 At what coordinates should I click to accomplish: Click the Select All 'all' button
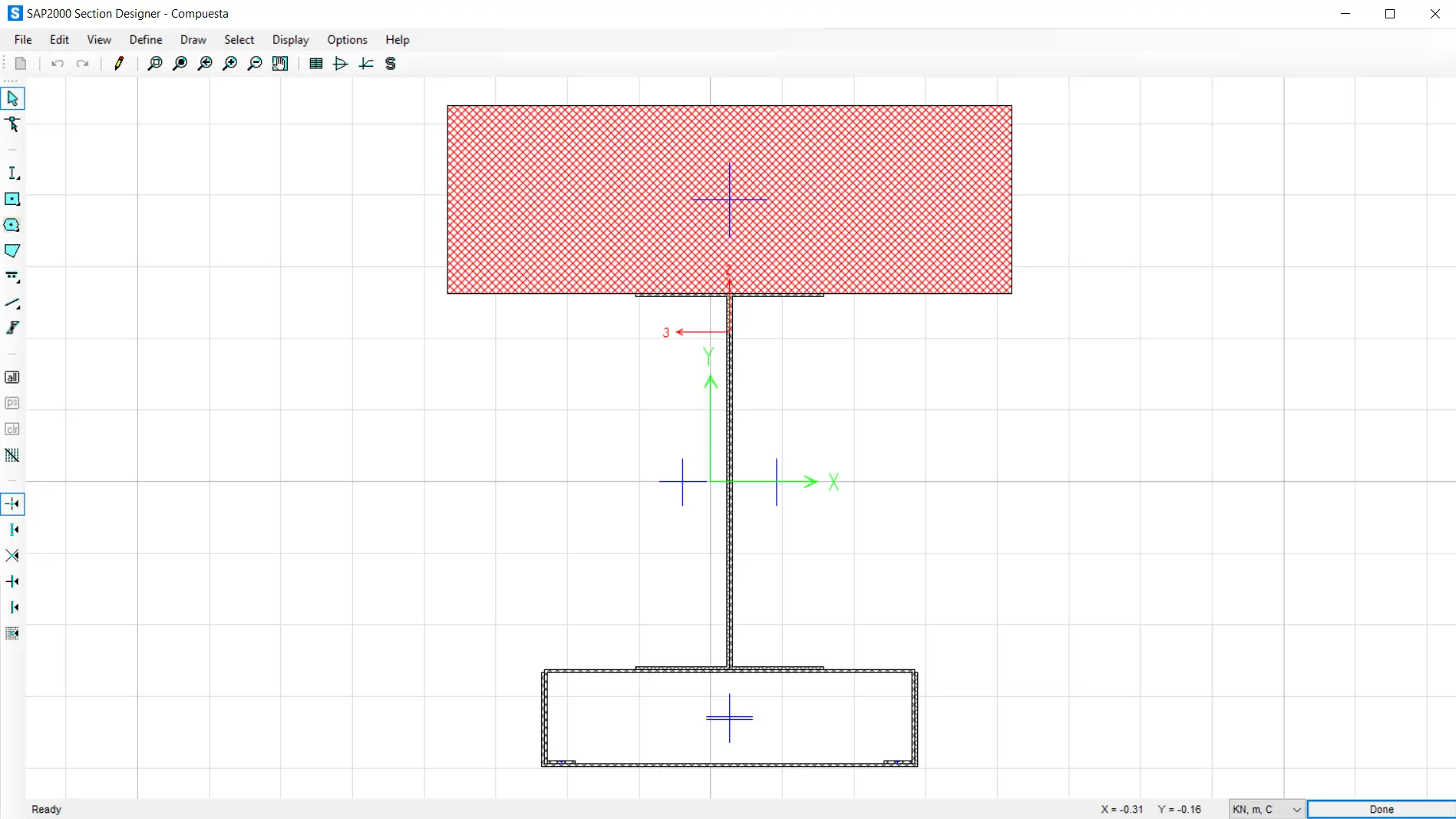[x=12, y=377]
